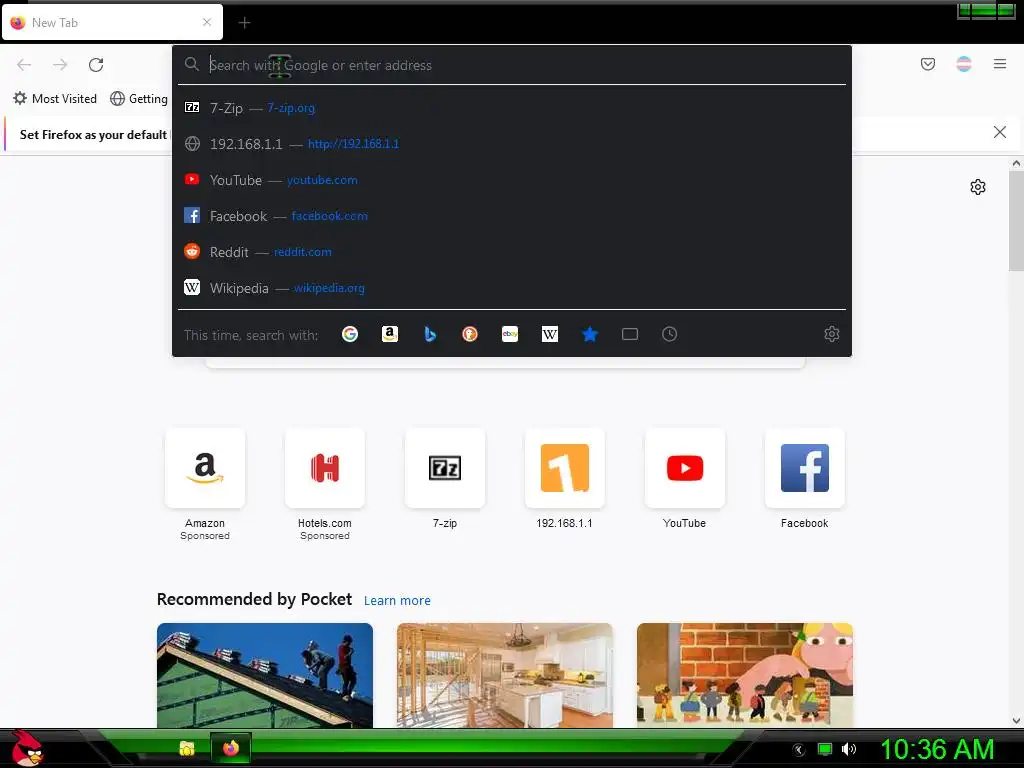The height and width of the screenshot is (768, 1024).
Task: Open the Facebook shortcut tile
Action: point(805,468)
